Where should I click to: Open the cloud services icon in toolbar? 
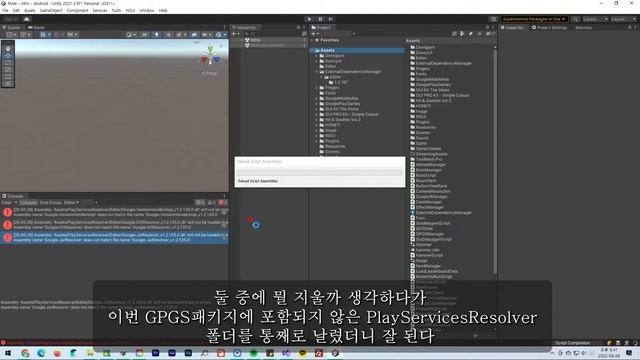coord(27,19)
